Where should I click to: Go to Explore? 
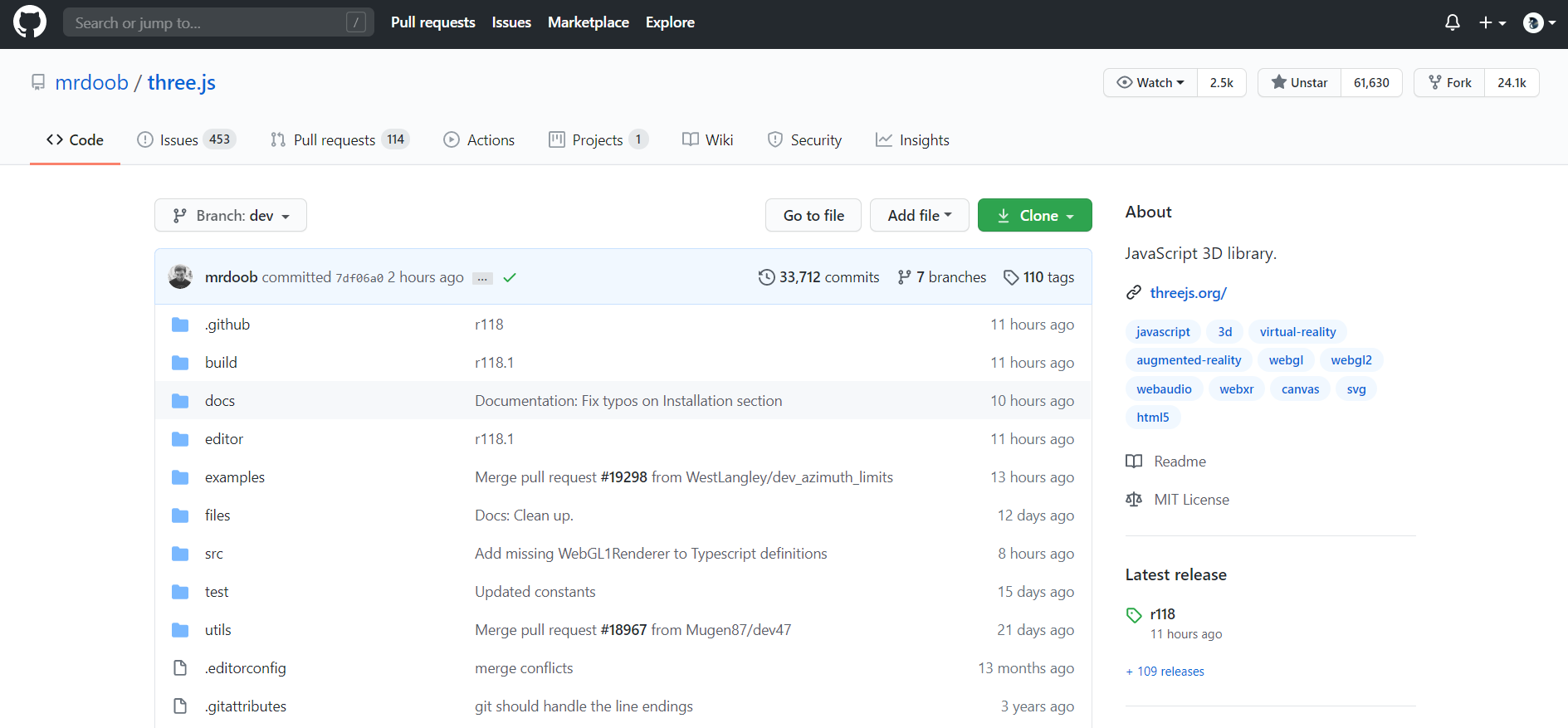pos(670,22)
